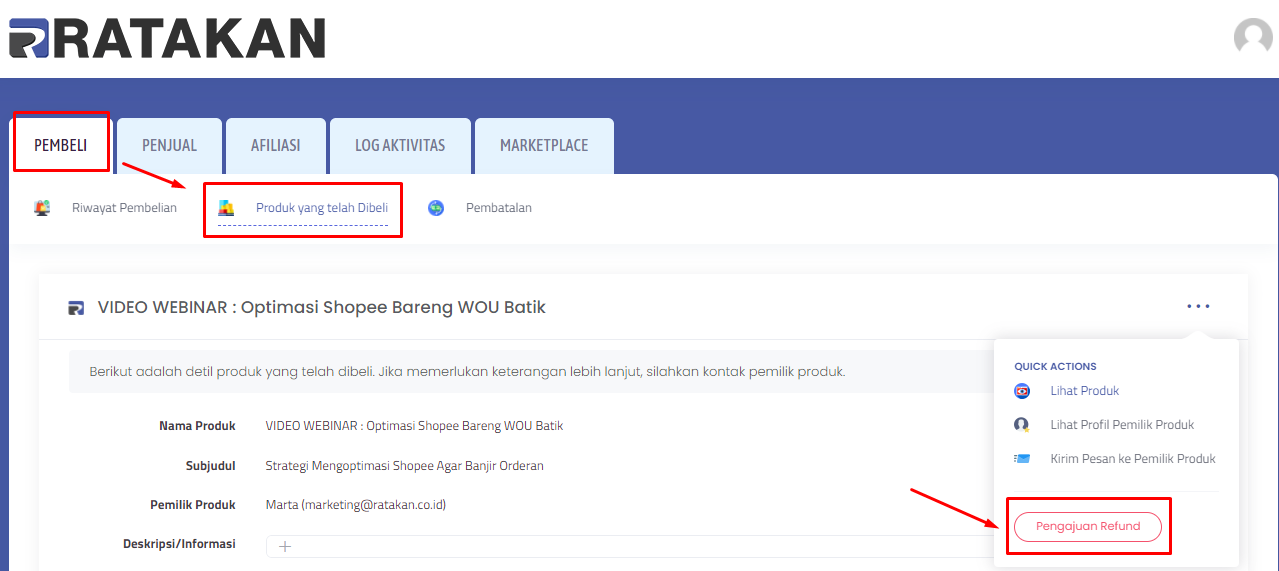The image size is (1279, 571).
Task: Toggle the three-dots quick actions menu
Action: [x=1198, y=306]
